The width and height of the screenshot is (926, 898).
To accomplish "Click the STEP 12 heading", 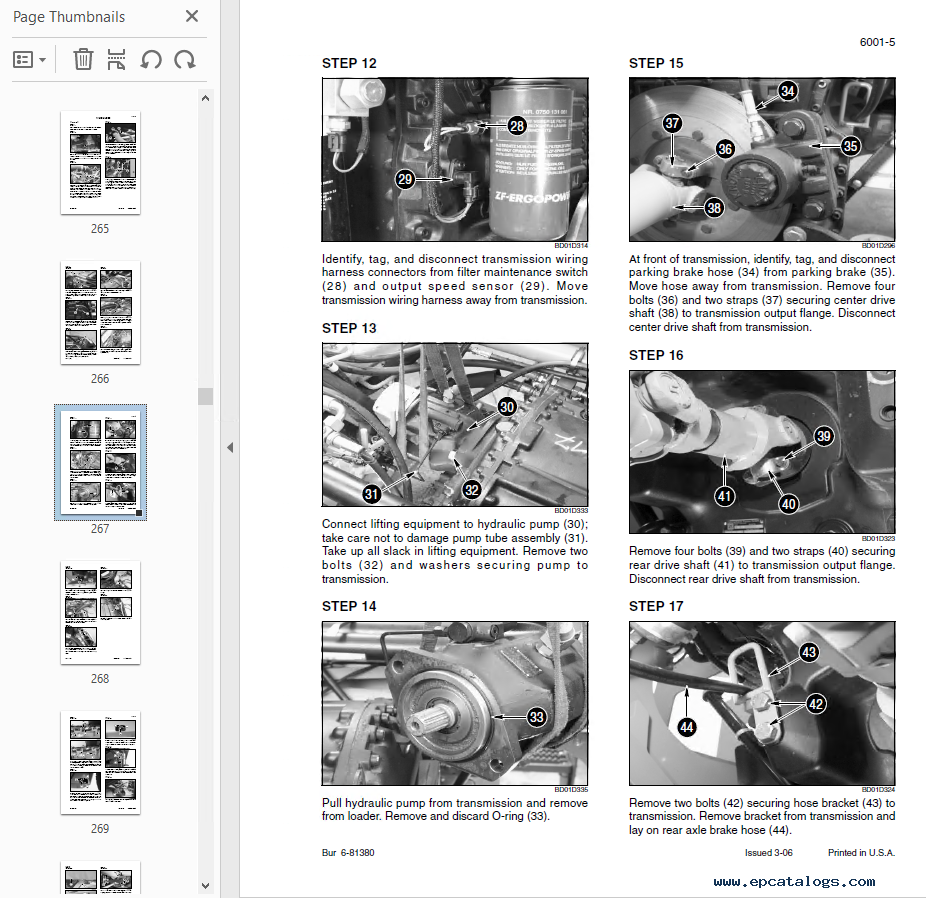I will [349, 63].
